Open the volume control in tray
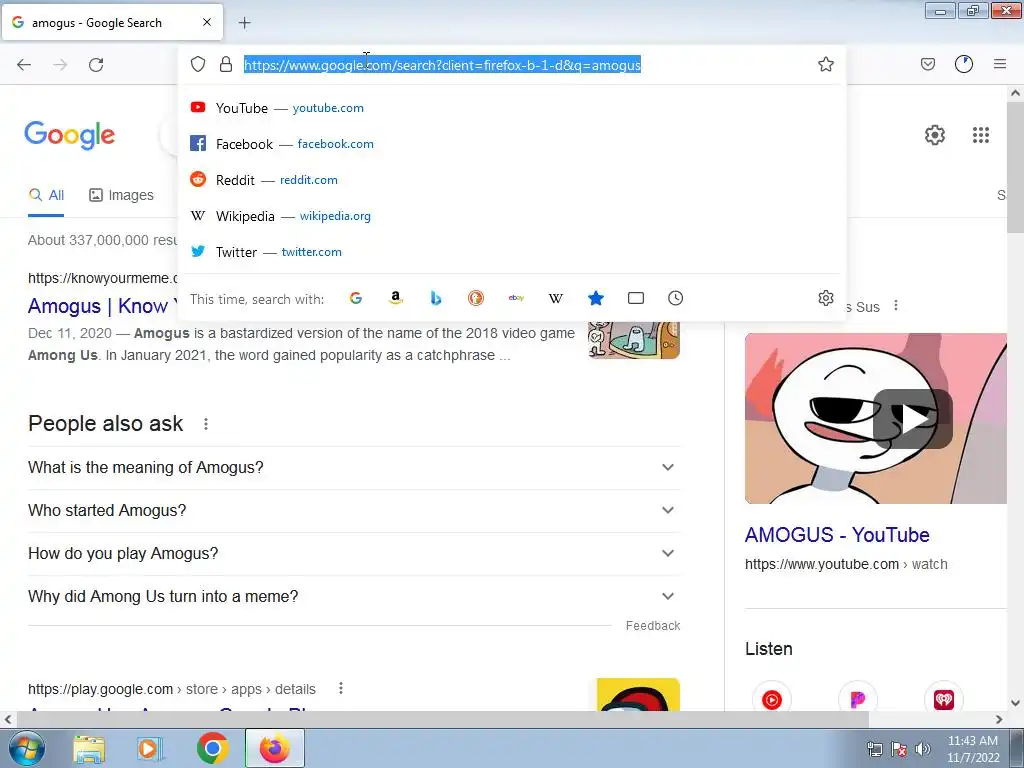The width and height of the screenshot is (1024, 768). click(922, 749)
